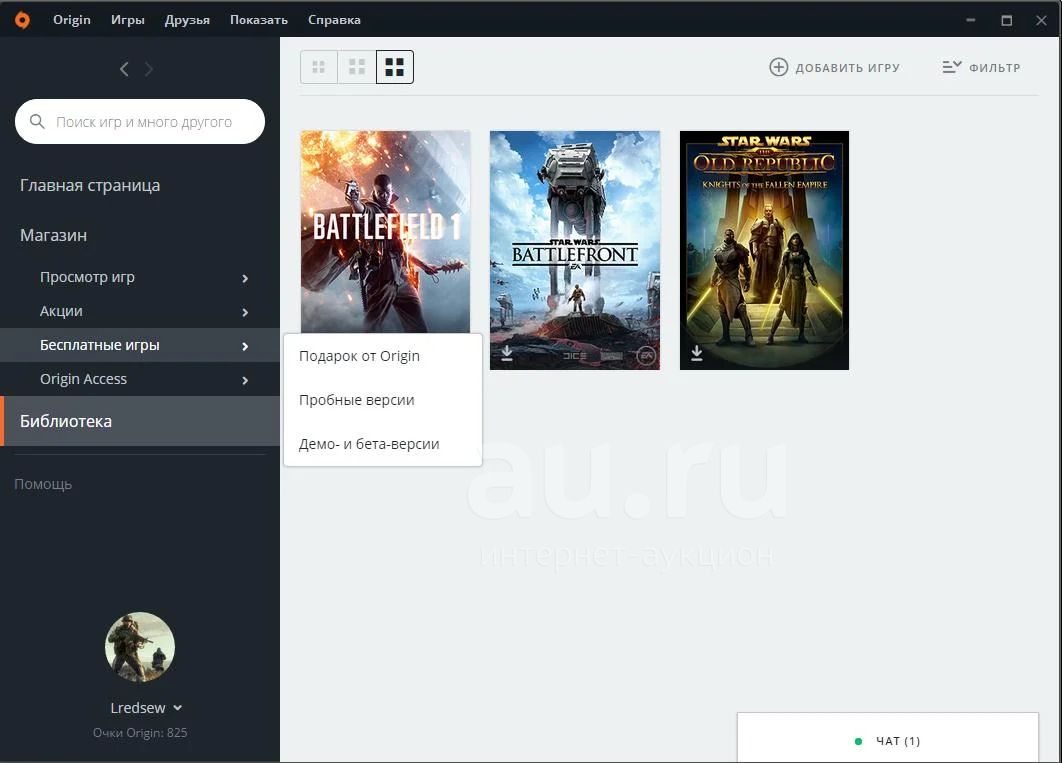
Task: Click the filter lines icon
Action: tap(952, 67)
